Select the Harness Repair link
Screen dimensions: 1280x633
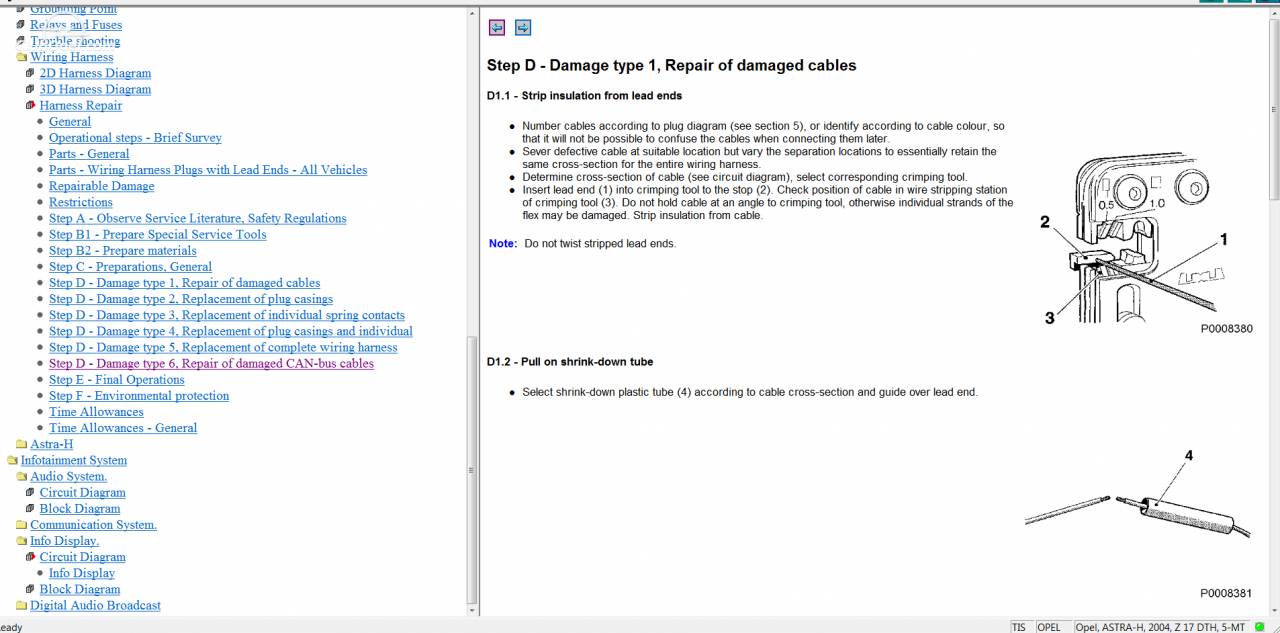[81, 105]
